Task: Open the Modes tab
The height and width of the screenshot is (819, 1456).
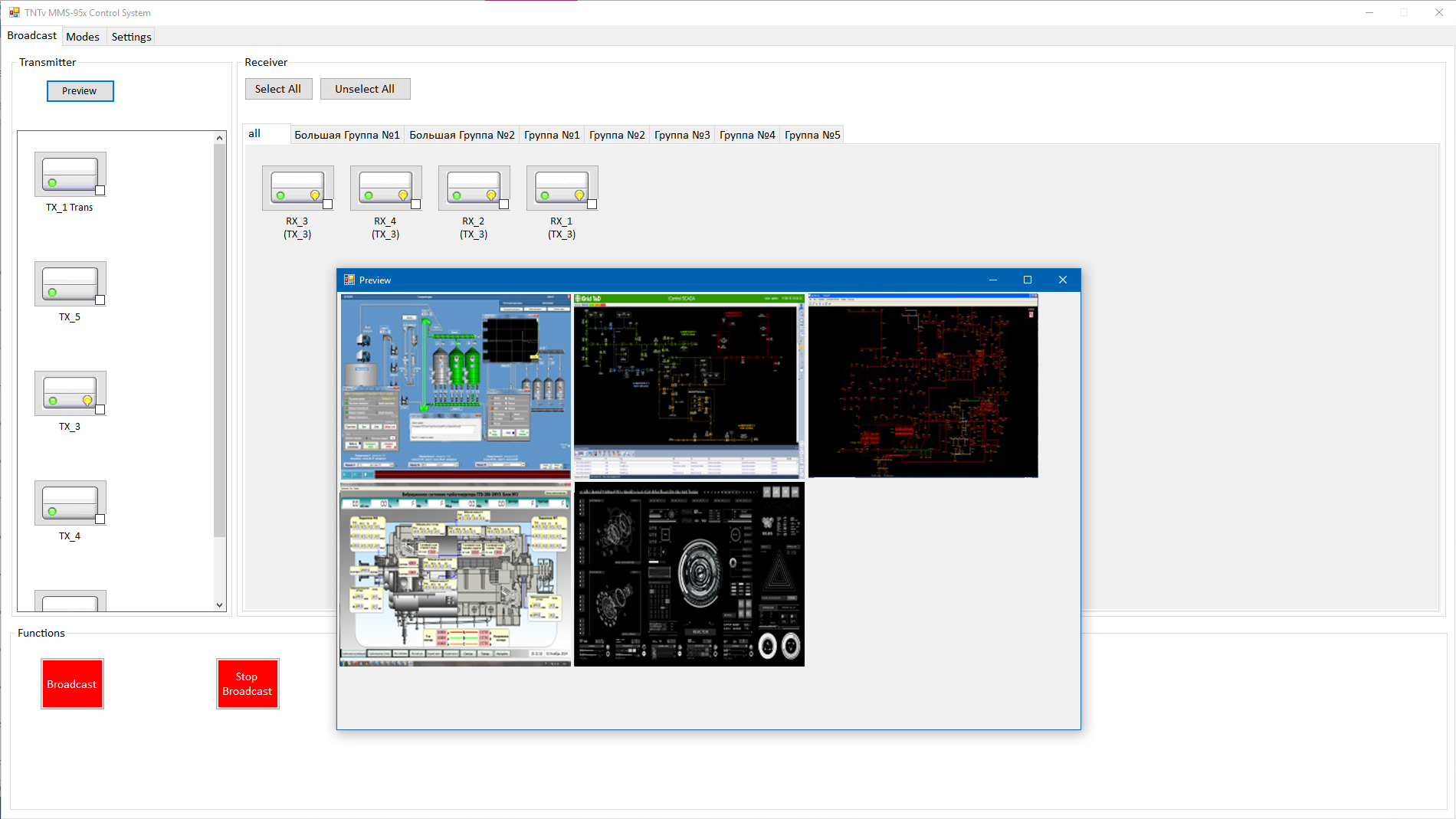Action: pos(82,37)
